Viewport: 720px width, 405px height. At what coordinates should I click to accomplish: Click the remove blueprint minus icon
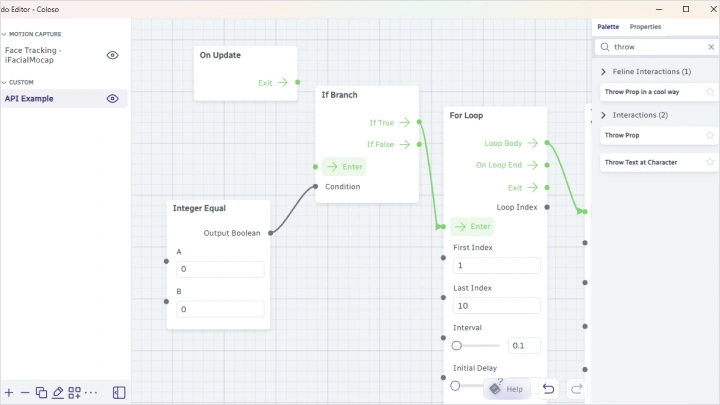tap(24, 393)
